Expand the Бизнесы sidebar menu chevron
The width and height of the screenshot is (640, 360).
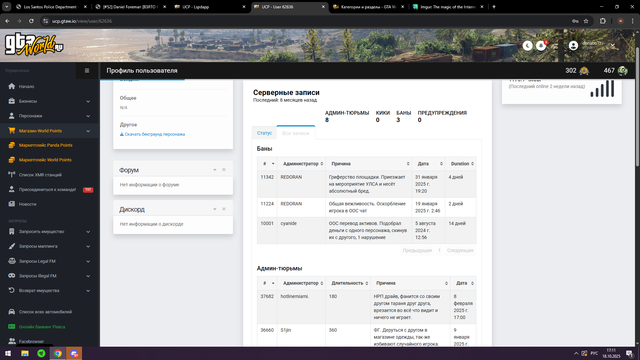point(88,101)
